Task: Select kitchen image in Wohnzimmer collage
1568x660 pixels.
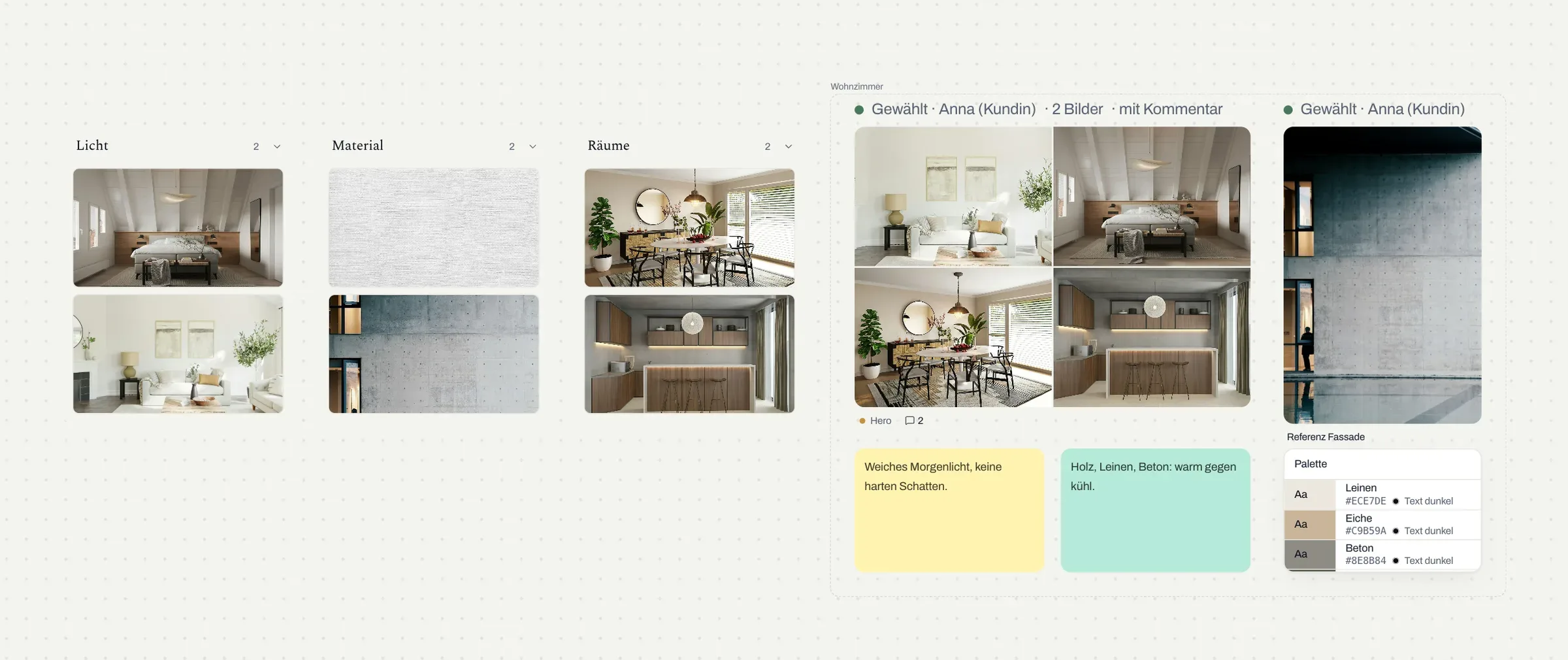Action: tap(1152, 337)
